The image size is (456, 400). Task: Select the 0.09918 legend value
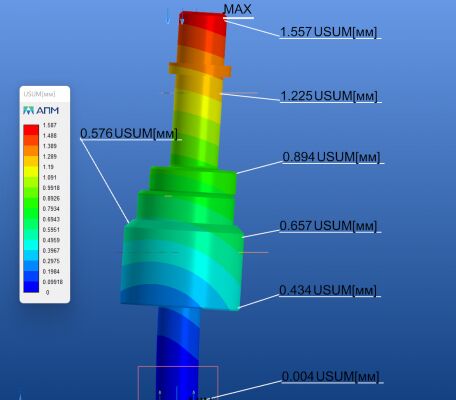[x=53, y=282]
